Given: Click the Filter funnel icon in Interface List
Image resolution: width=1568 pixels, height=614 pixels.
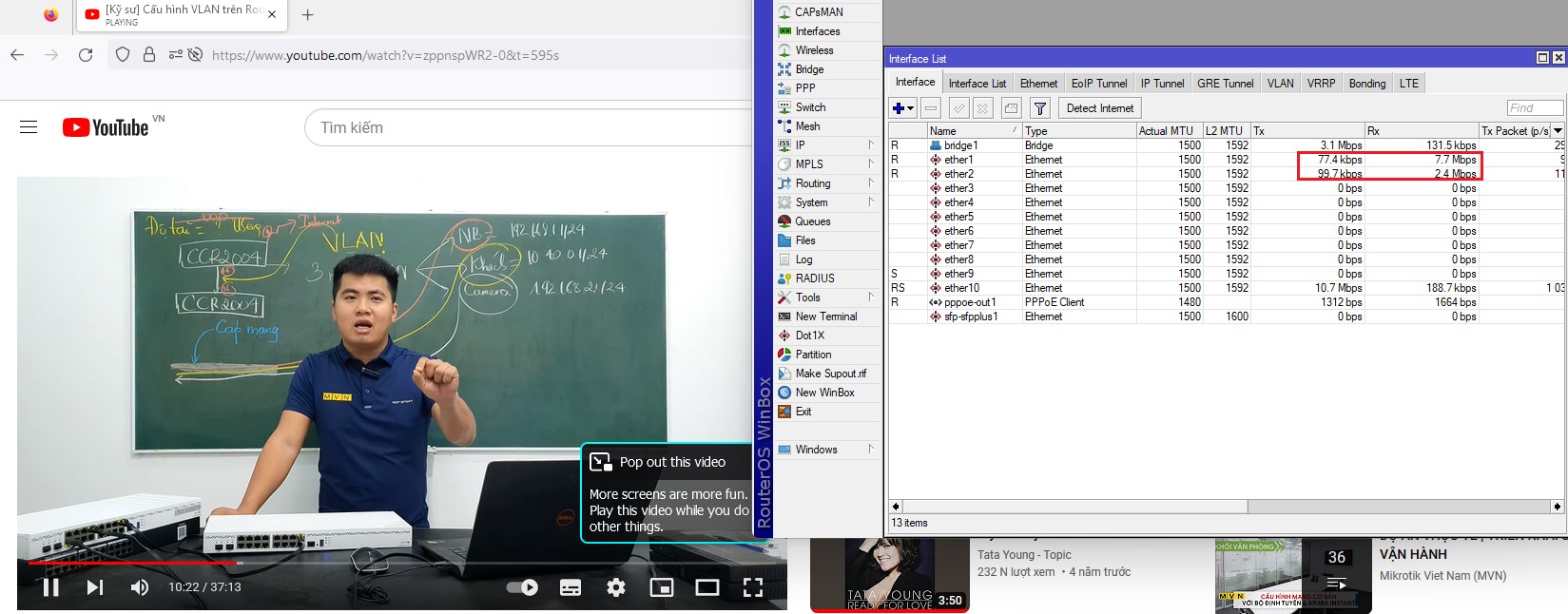Looking at the screenshot, I should pyautogui.click(x=1040, y=108).
